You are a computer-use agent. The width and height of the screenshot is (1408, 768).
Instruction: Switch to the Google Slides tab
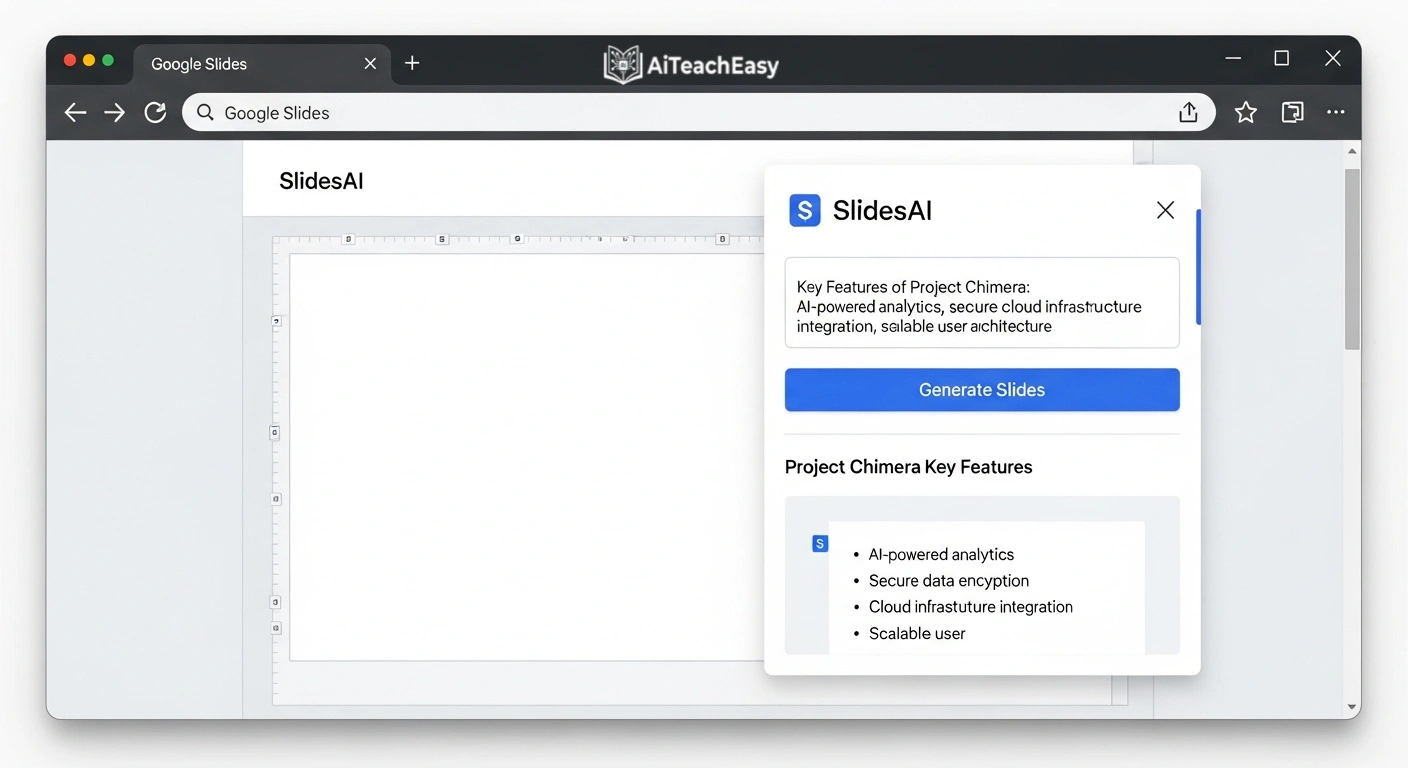(x=198, y=63)
